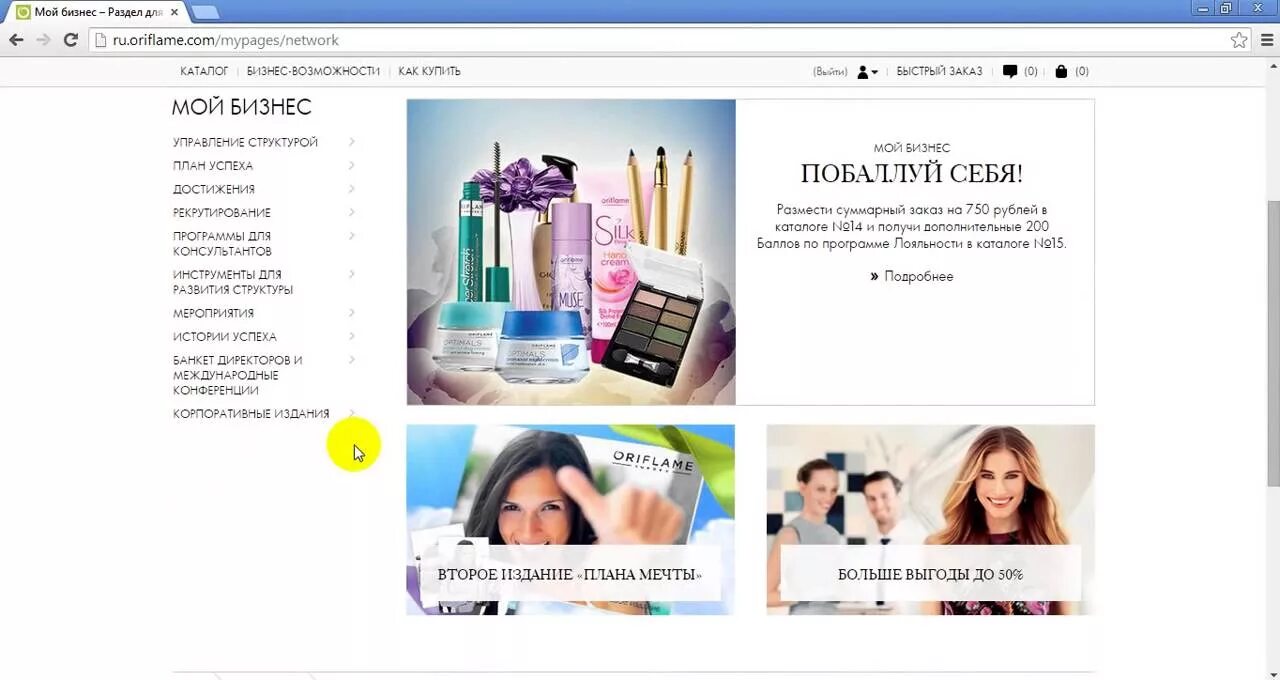Expand chevron next to Мероприятия
This screenshot has height=680, width=1280.
tap(351, 313)
